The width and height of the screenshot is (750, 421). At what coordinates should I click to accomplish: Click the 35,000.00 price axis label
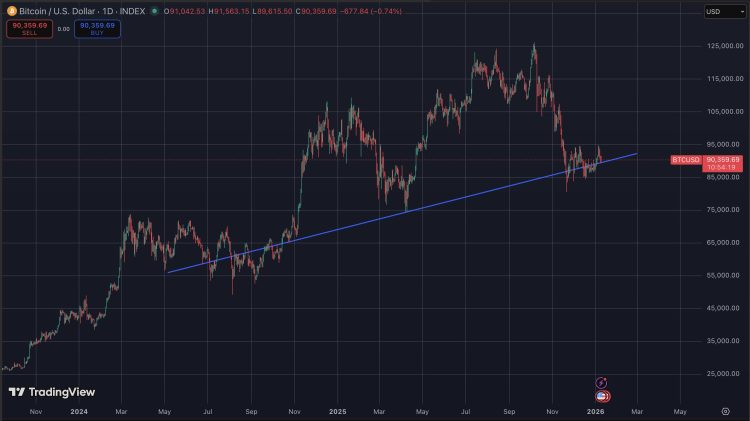[x=723, y=341]
